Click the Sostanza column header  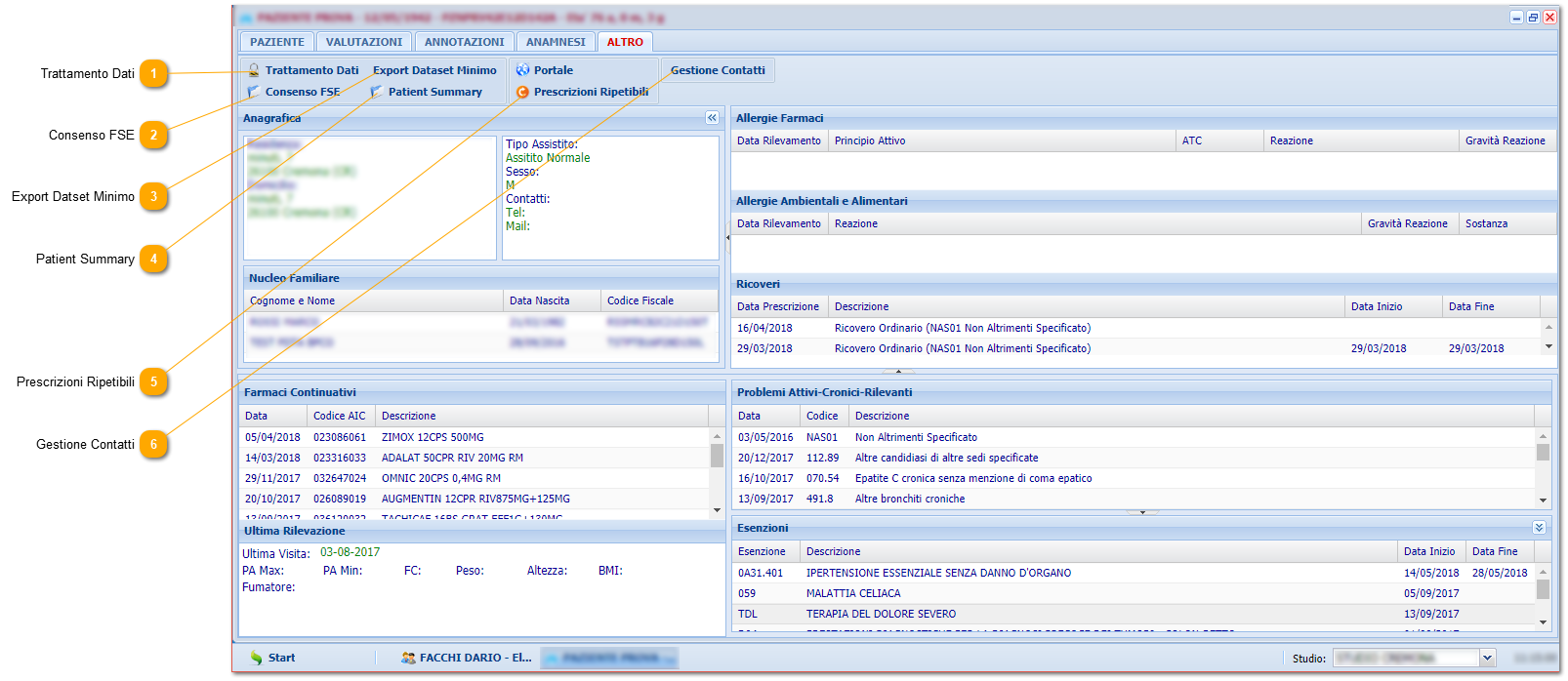(1507, 223)
